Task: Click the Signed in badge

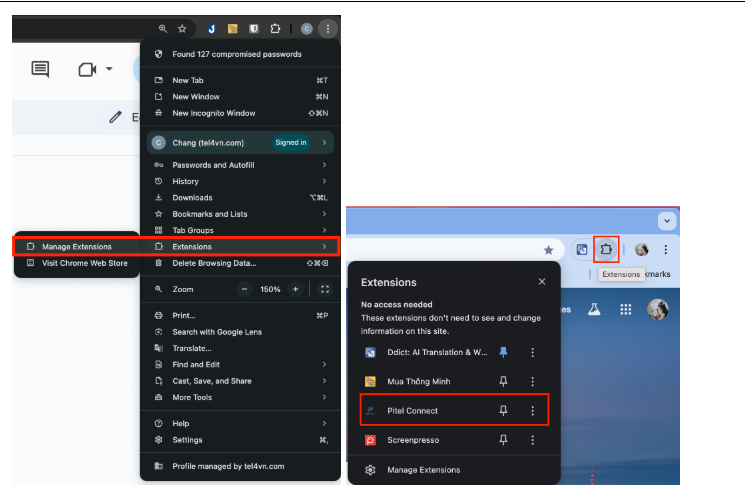Action: pos(291,143)
